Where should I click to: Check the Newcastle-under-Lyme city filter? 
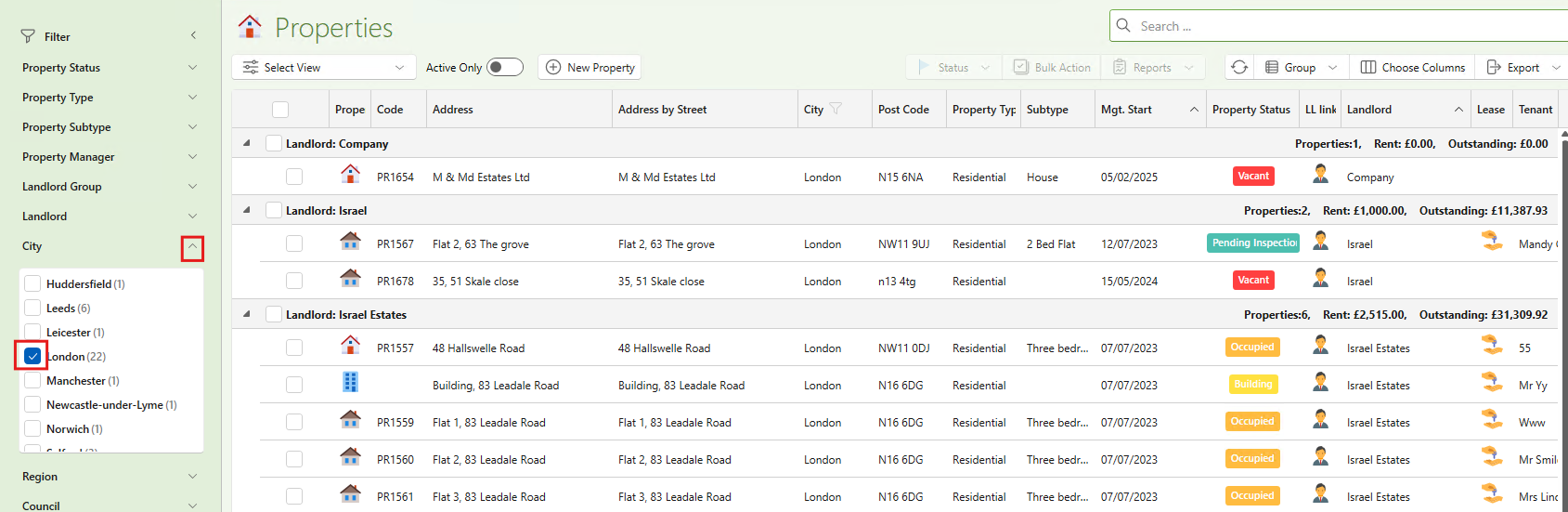(32, 404)
